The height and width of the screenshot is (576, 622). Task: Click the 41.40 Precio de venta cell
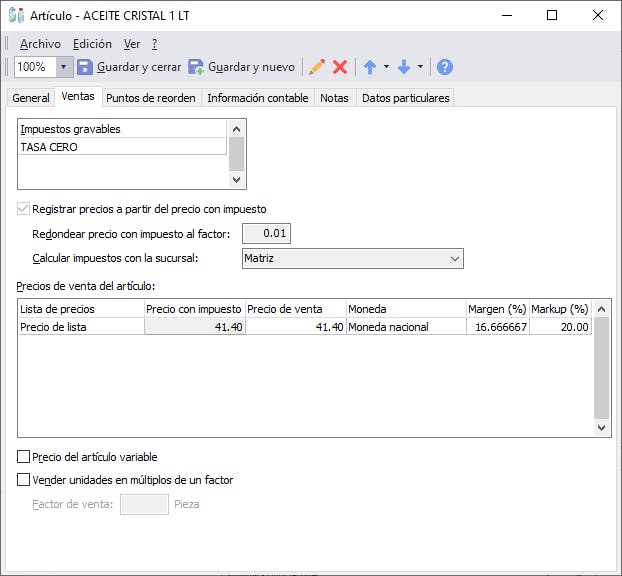click(296, 327)
